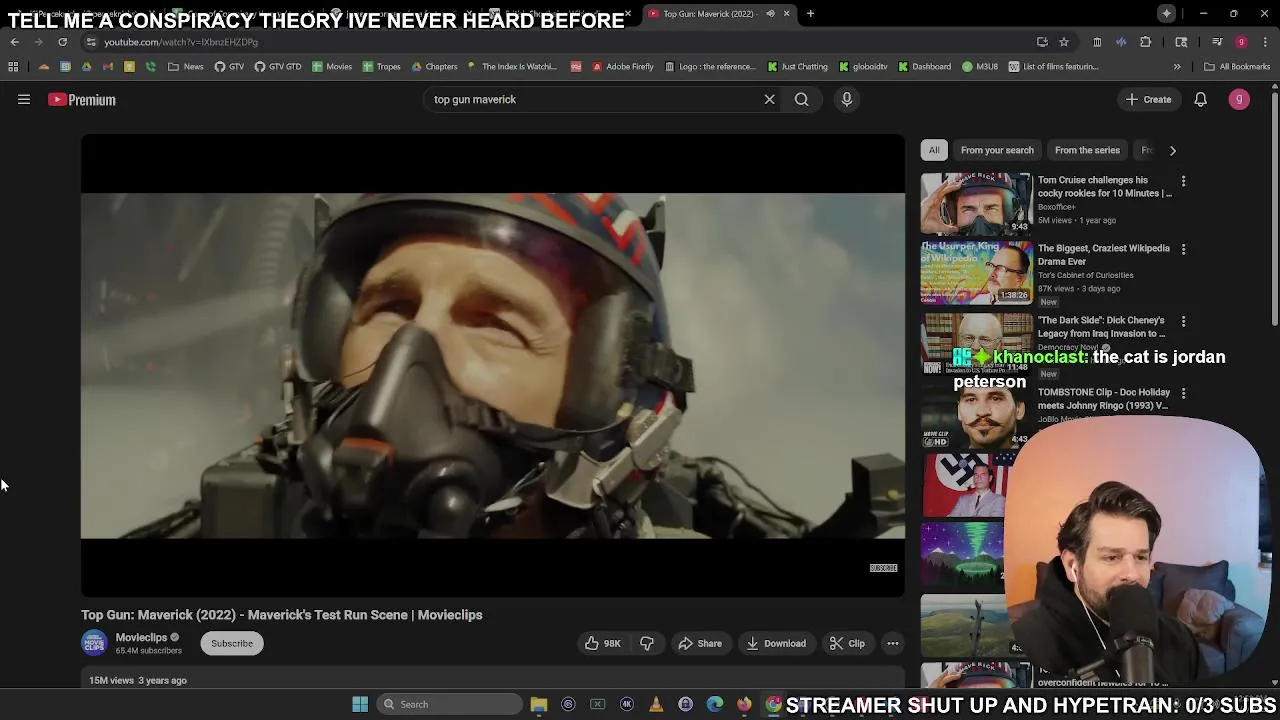The width and height of the screenshot is (1280, 720).
Task: Open menu for Tombstone clip video
Action: tap(1183, 393)
